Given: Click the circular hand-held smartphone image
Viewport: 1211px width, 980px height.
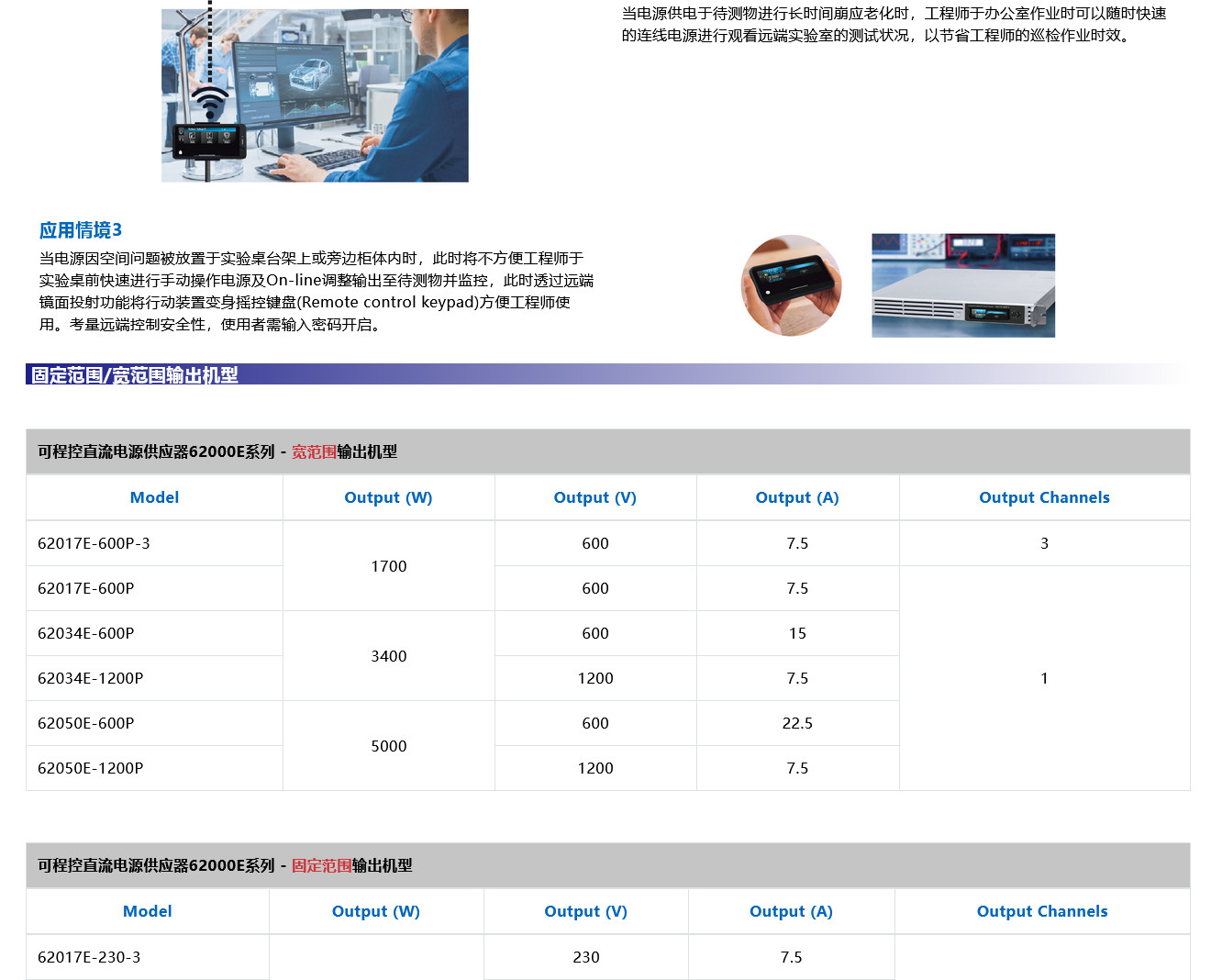Looking at the screenshot, I should 791,285.
